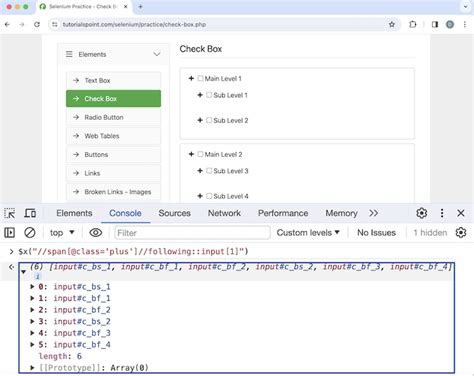Switch to DevTools Console tab
Screen dimensions: 474x376
point(125,213)
